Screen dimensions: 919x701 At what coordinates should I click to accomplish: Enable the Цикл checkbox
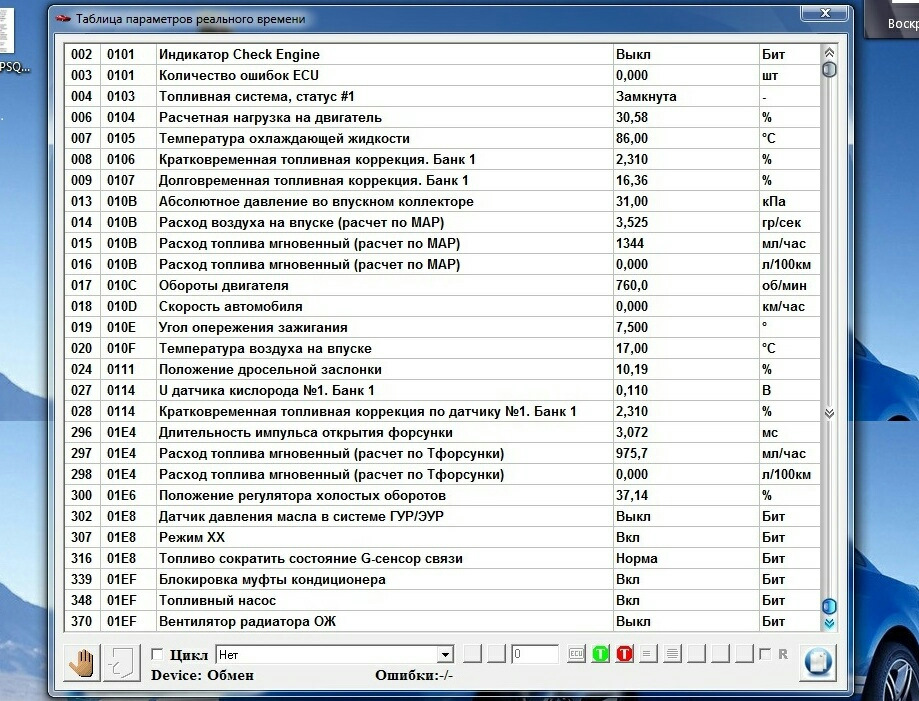[x=157, y=654]
